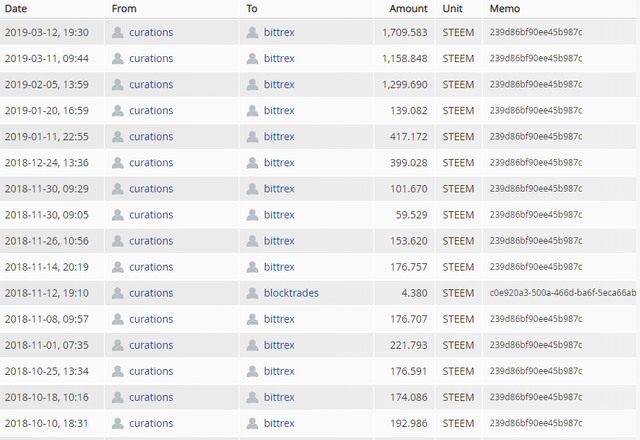Viewport: 640px width, 440px height.
Task: Select the amount 4.380
Action: pyautogui.click(x=414, y=293)
